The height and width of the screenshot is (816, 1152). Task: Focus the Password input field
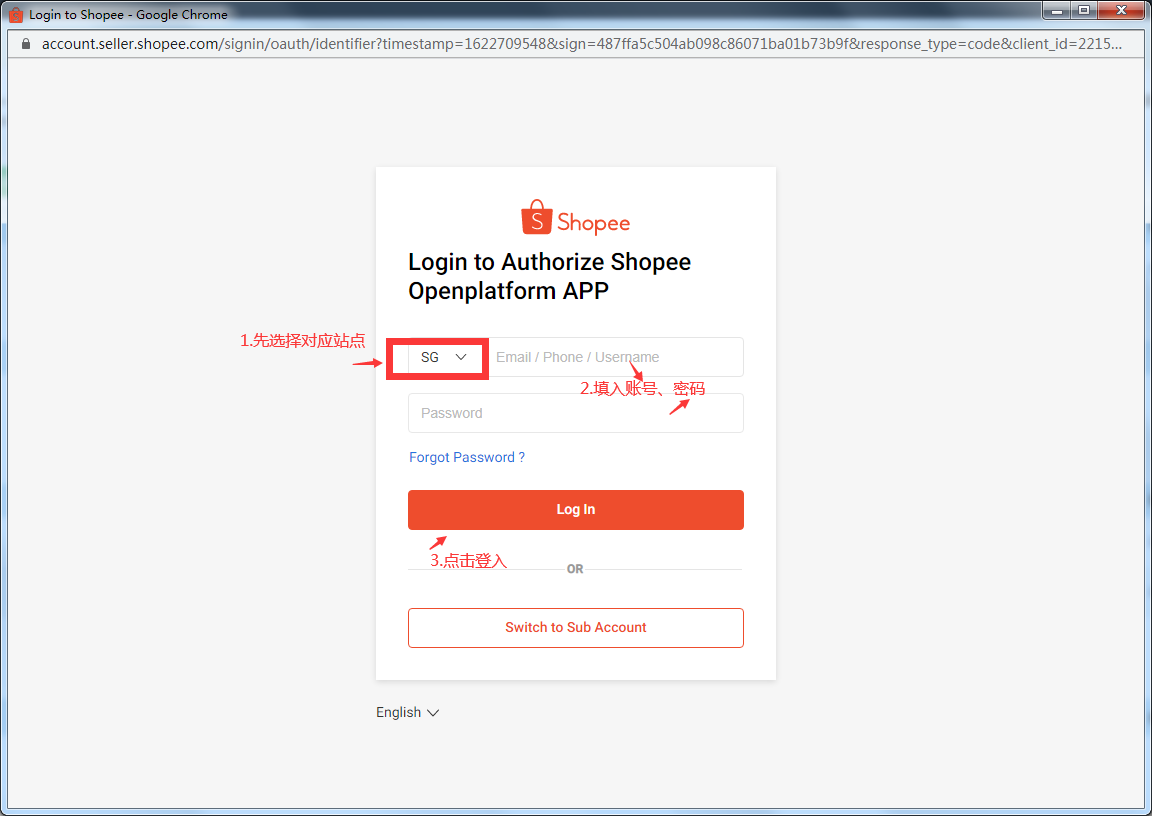575,413
